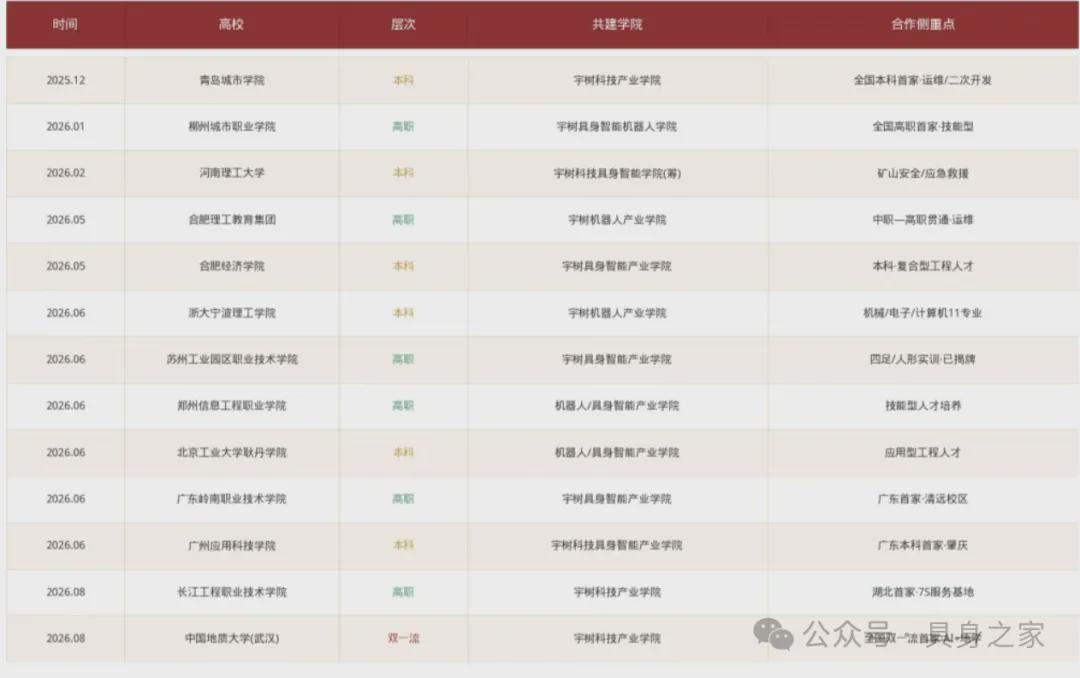Click 机器人/具身智能产业学院 in 郑州信息工程职业学院 row
This screenshot has width=1080, height=678.
click(x=617, y=406)
